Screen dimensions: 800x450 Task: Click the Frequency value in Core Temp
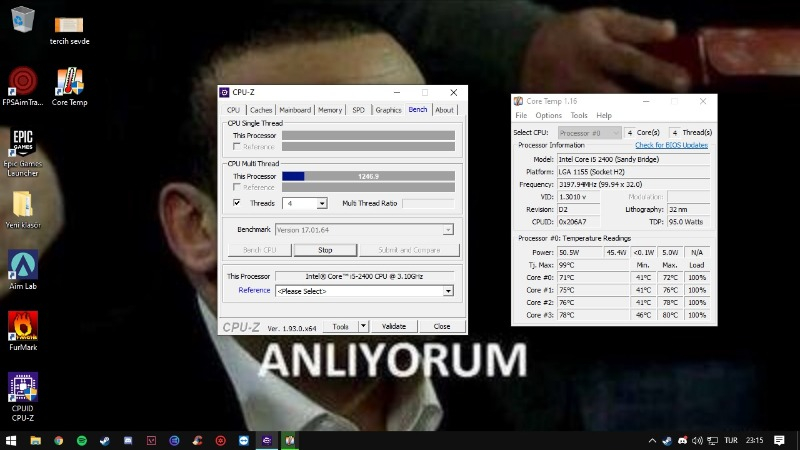point(634,184)
